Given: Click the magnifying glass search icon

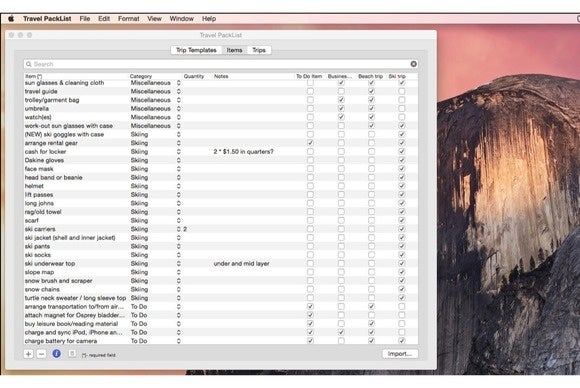Looking at the screenshot, I should coord(28,64).
